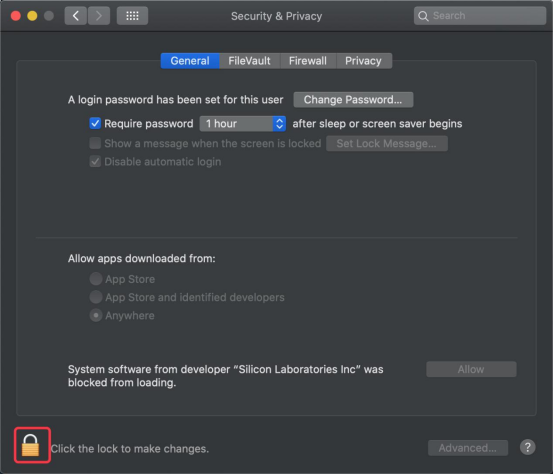Switch to the FileVault tab
554x475 pixels.
(249, 61)
